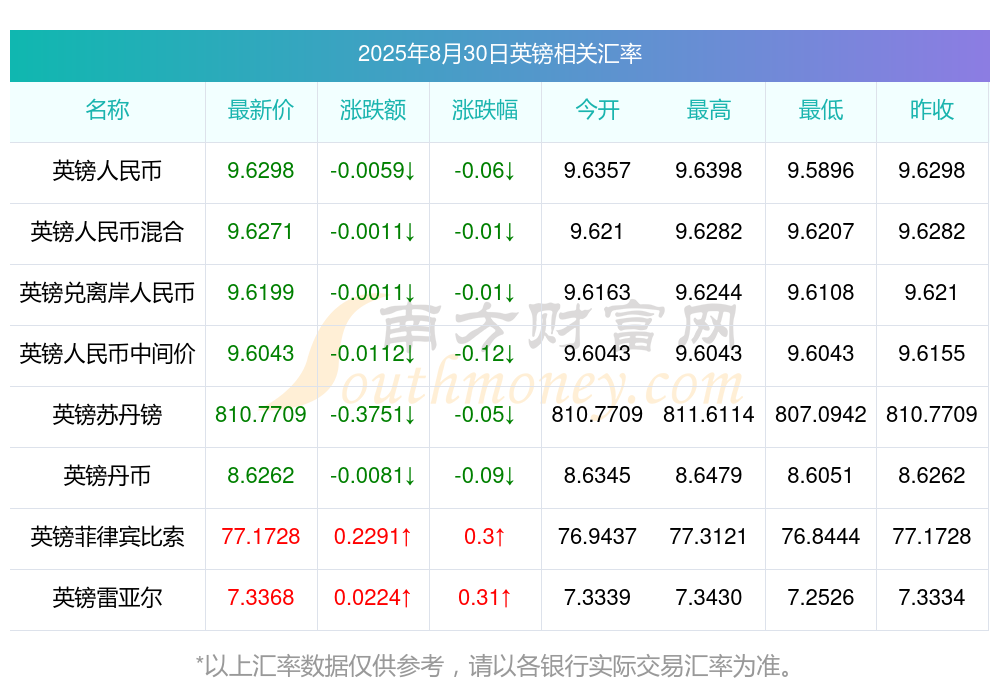Click the green latest price 810.7709
The width and height of the screenshot is (1000, 698).
pyautogui.click(x=260, y=414)
